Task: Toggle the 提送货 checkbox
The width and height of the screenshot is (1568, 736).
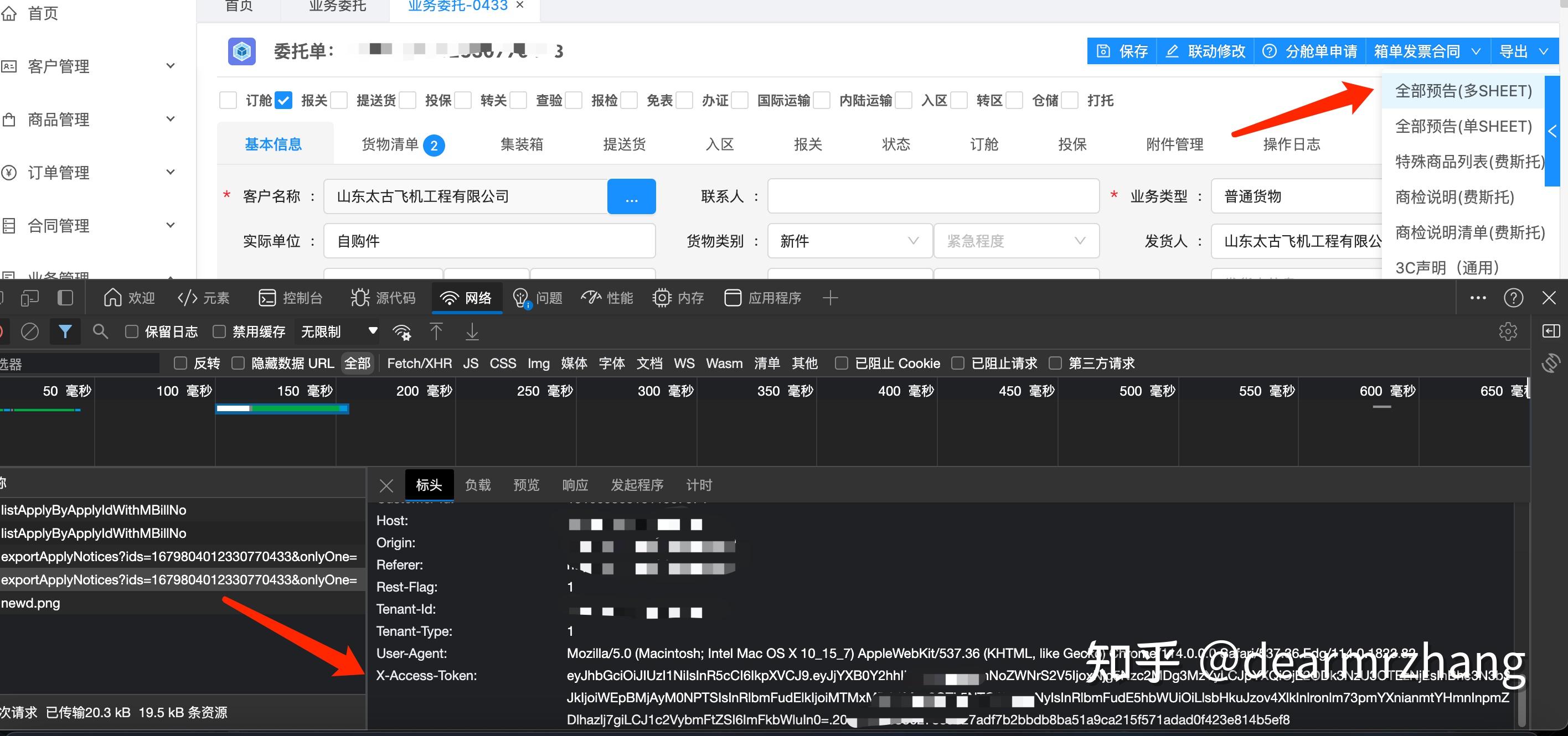Action: tap(339, 100)
